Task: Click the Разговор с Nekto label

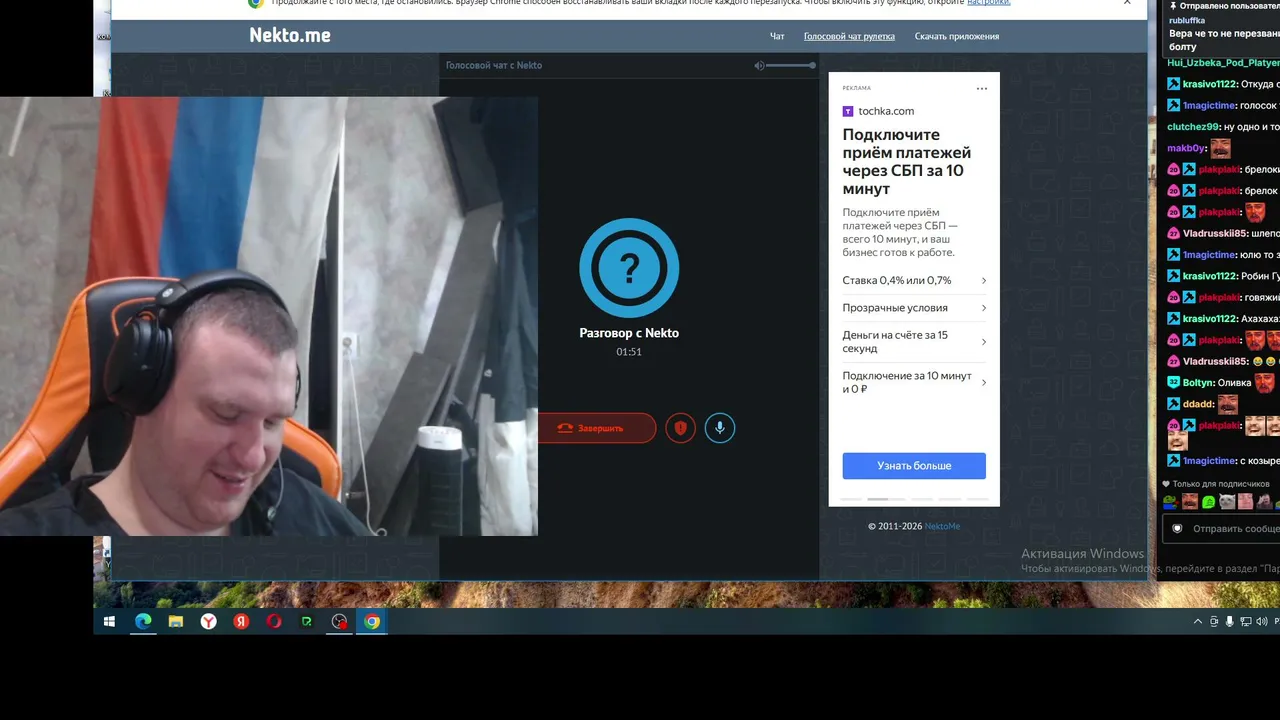Action: click(x=629, y=333)
